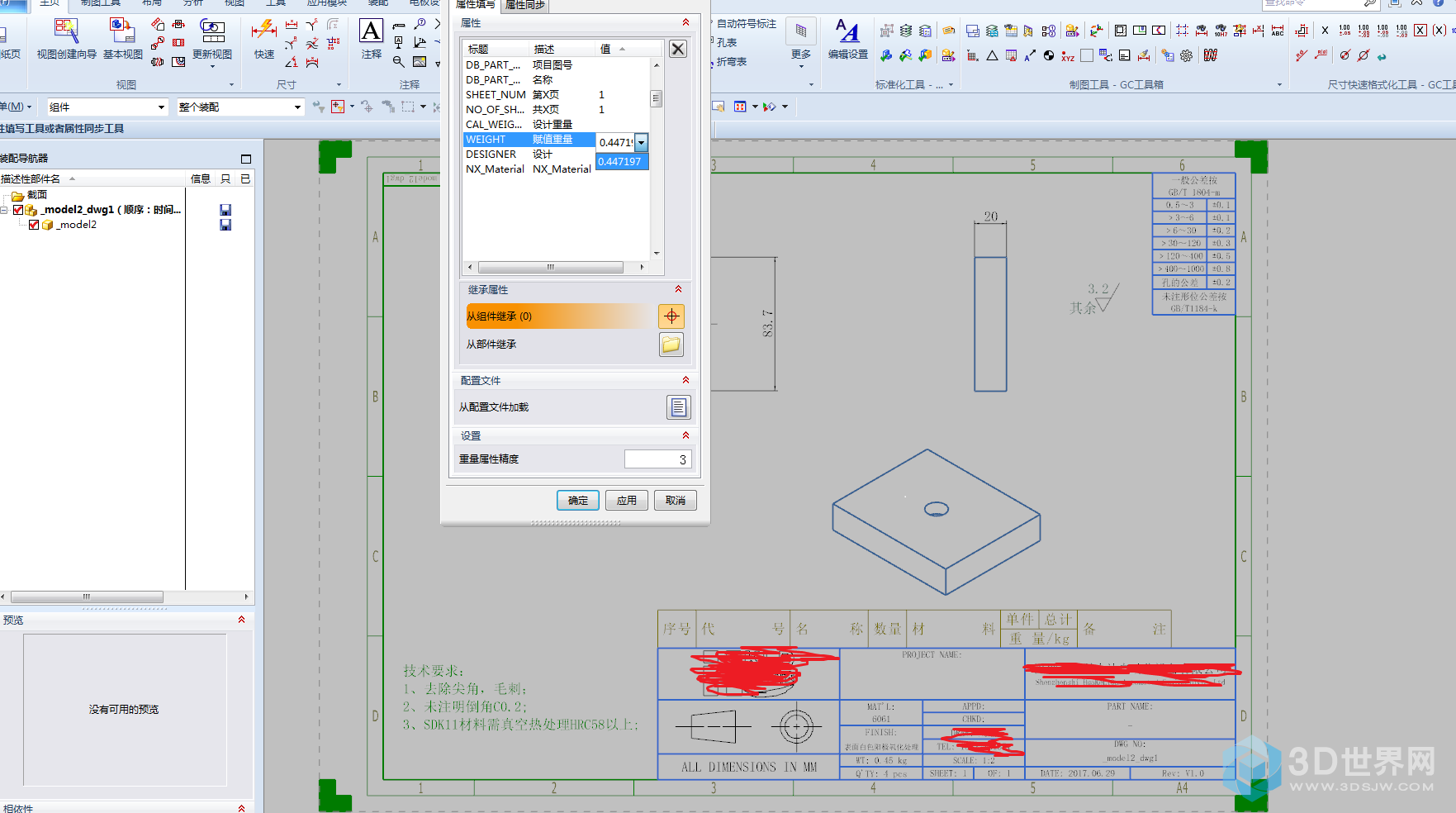Click the 10H7 fit tolerance icon
This screenshot has height=813, width=1456.
1221,31
